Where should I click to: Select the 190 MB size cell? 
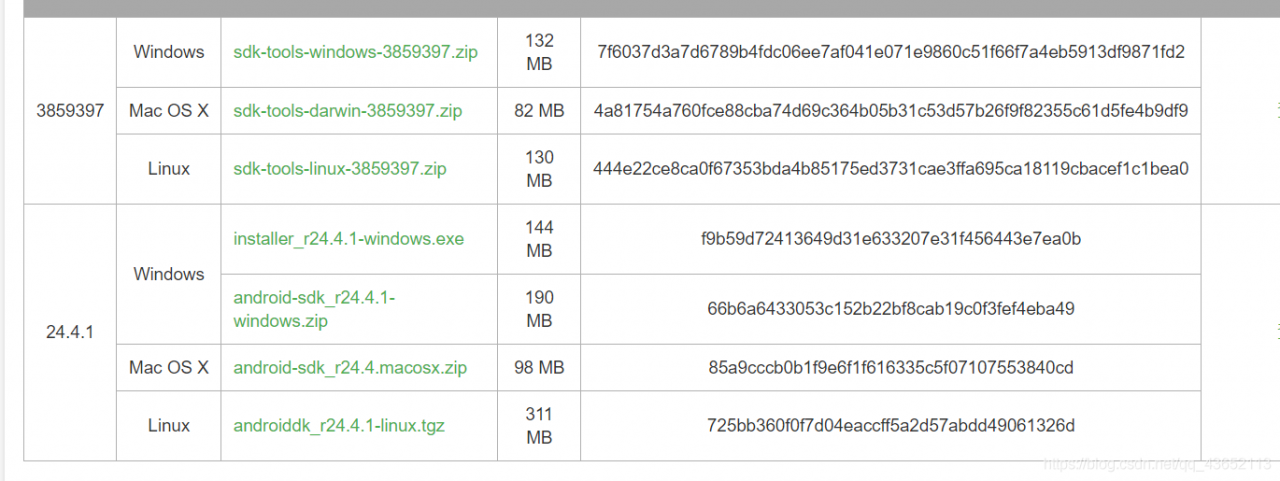pos(539,309)
